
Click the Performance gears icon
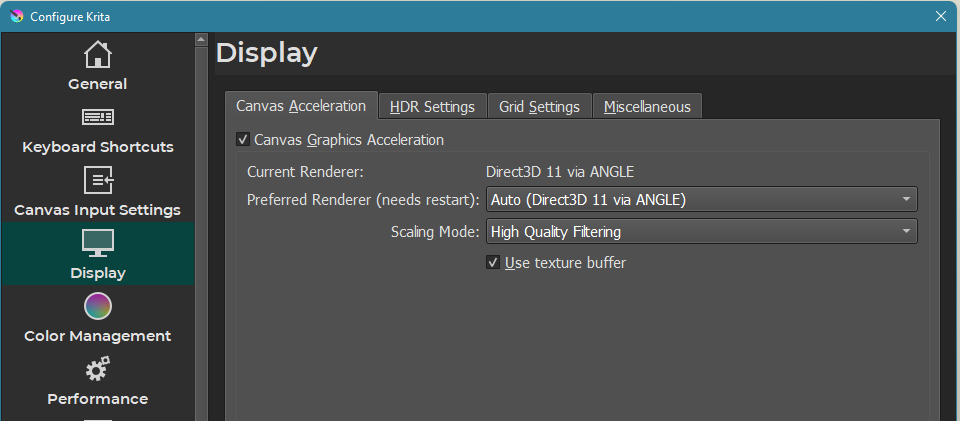(97, 369)
